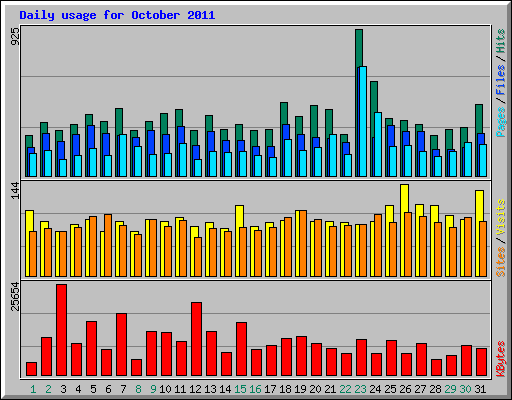
Task: Select the "25654" axis value
Action: click(x=15, y=297)
